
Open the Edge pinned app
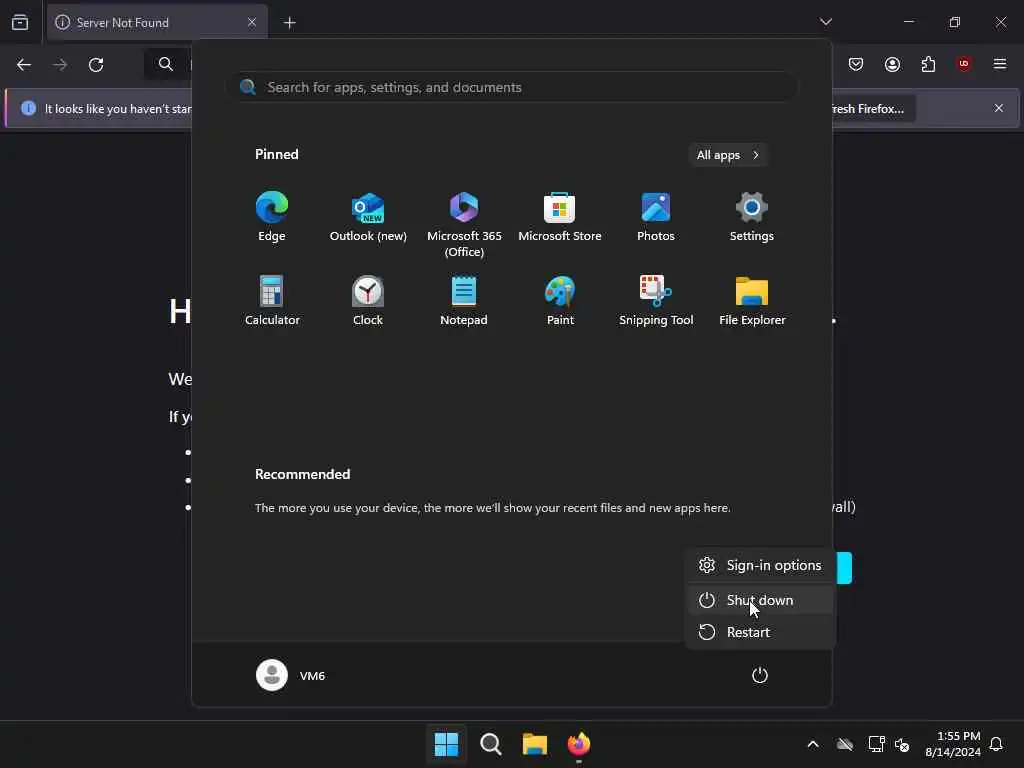coord(272,217)
